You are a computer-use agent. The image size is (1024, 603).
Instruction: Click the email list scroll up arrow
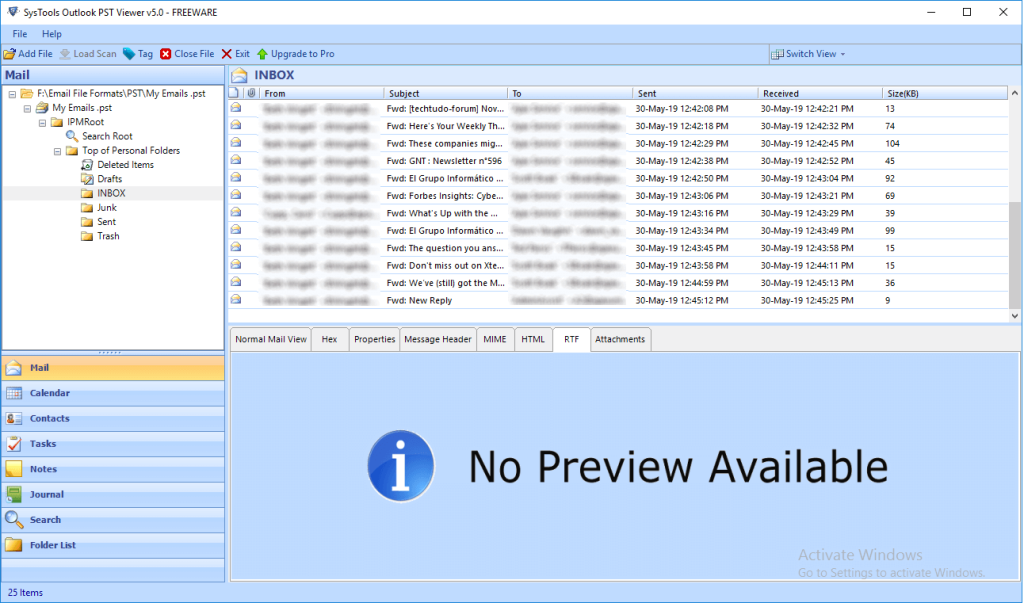(x=1014, y=93)
